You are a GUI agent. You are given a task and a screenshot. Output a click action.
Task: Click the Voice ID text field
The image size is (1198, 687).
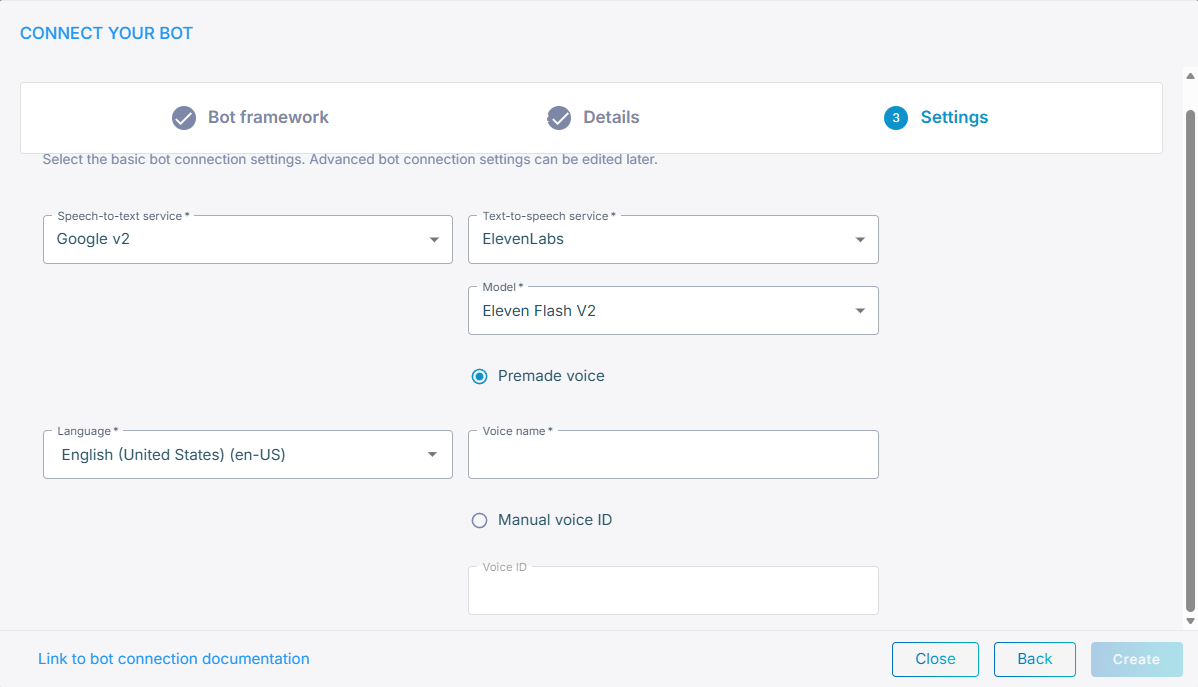(672, 592)
